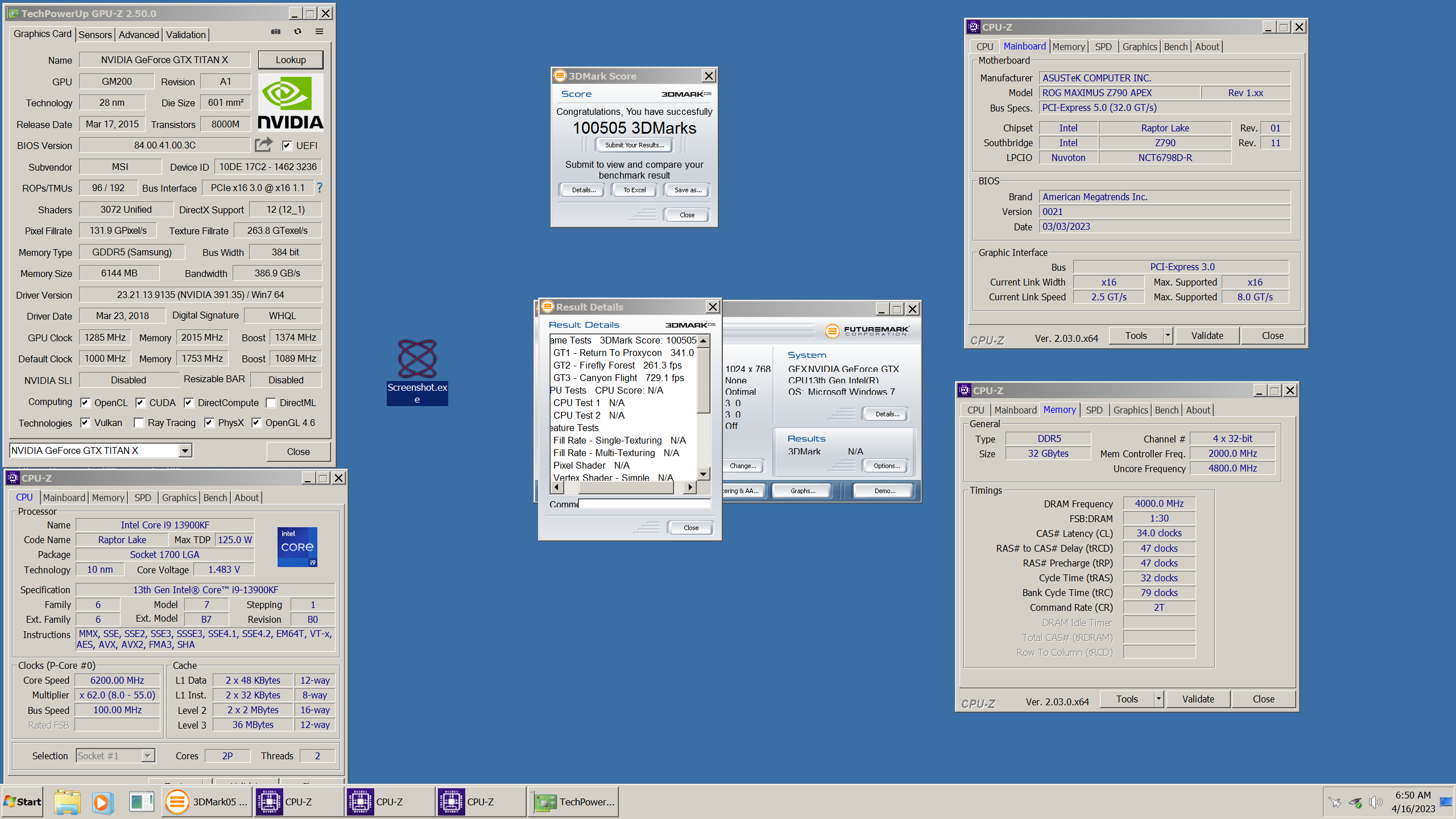Screen dimensions: 1456x819
Task: Click the TechPowerUp taskbar button
Action: [574, 802]
